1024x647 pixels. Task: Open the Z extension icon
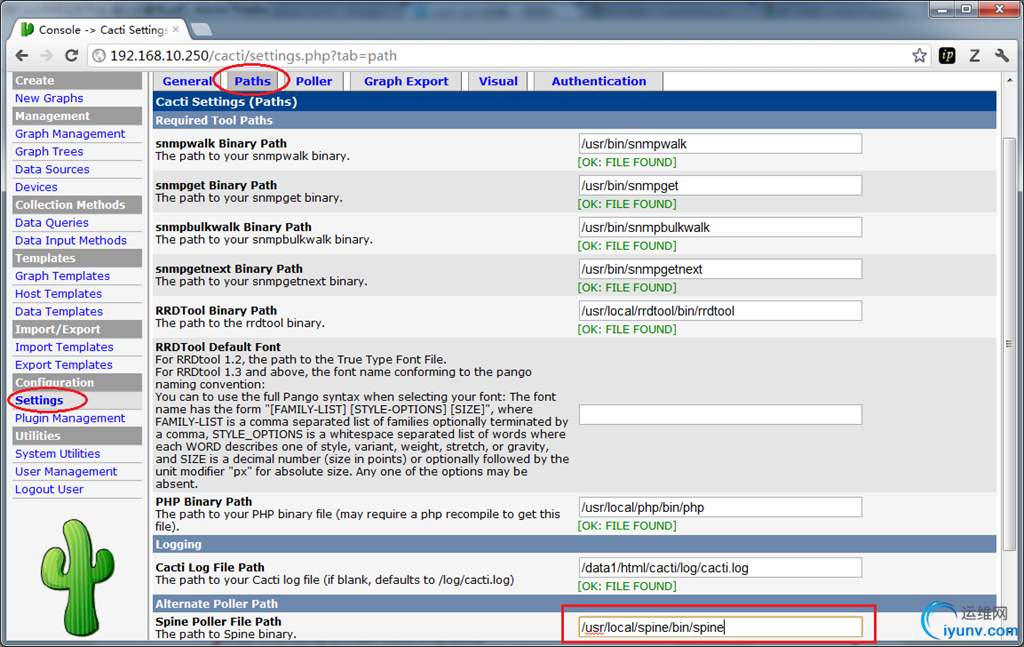[x=974, y=55]
